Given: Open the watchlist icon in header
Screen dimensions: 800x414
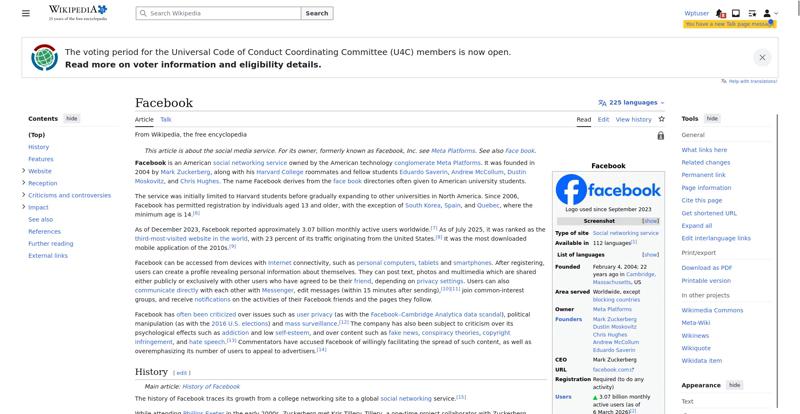Looking at the screenshot, I should (752, 13).
